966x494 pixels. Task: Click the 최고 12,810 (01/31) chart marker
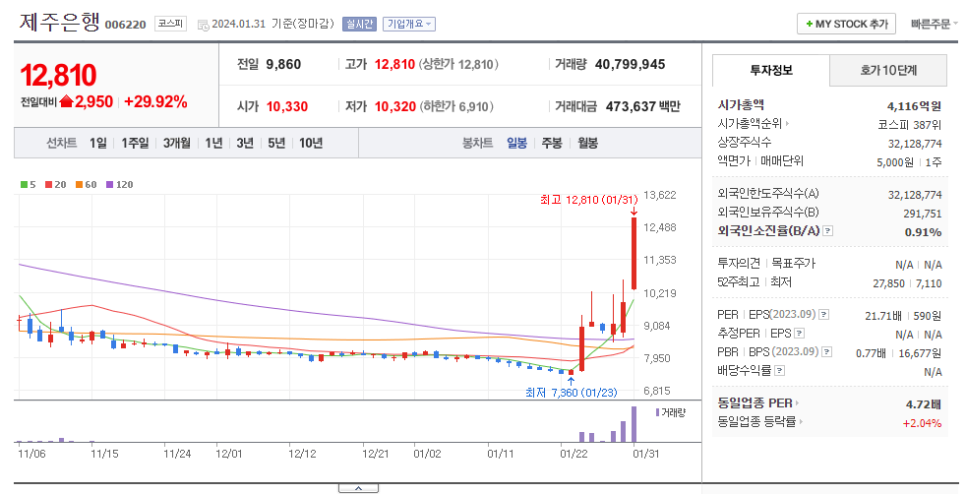589,200
